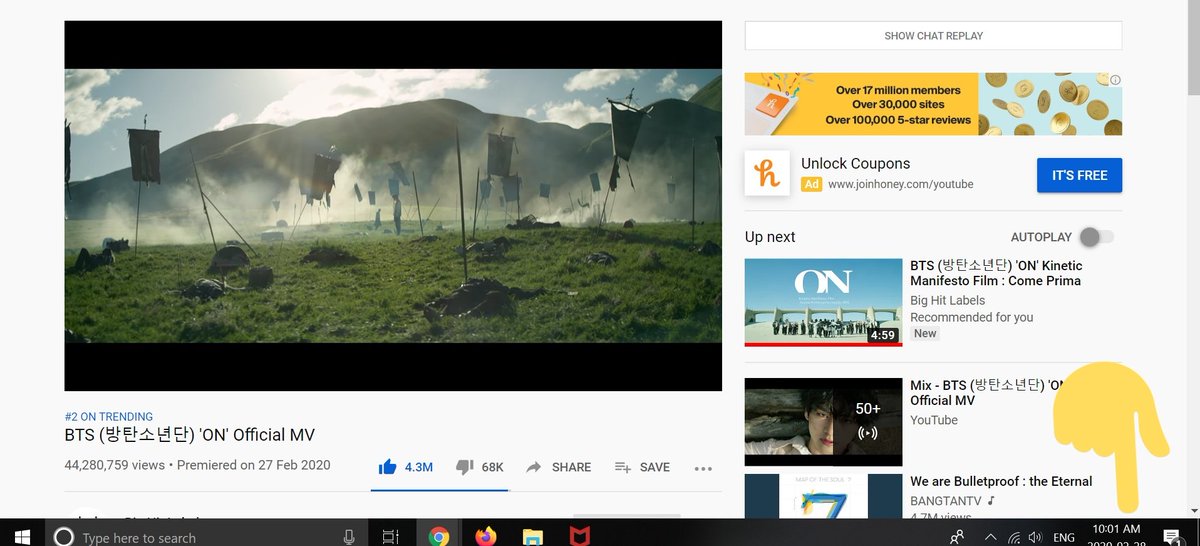The width and height of the screenshot is (1200, 546).
Task: Open 'ON' Kinetic Manifesto Film thumbnail
Action: (x=823, y=302)
